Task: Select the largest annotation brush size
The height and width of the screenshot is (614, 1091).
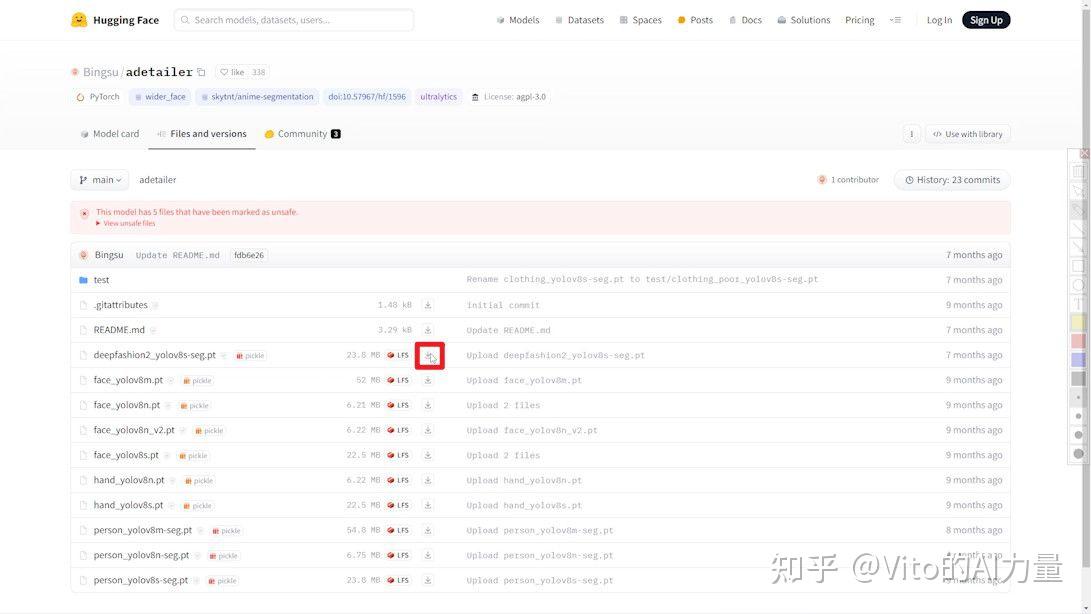Action: [x=1078, y=454]
